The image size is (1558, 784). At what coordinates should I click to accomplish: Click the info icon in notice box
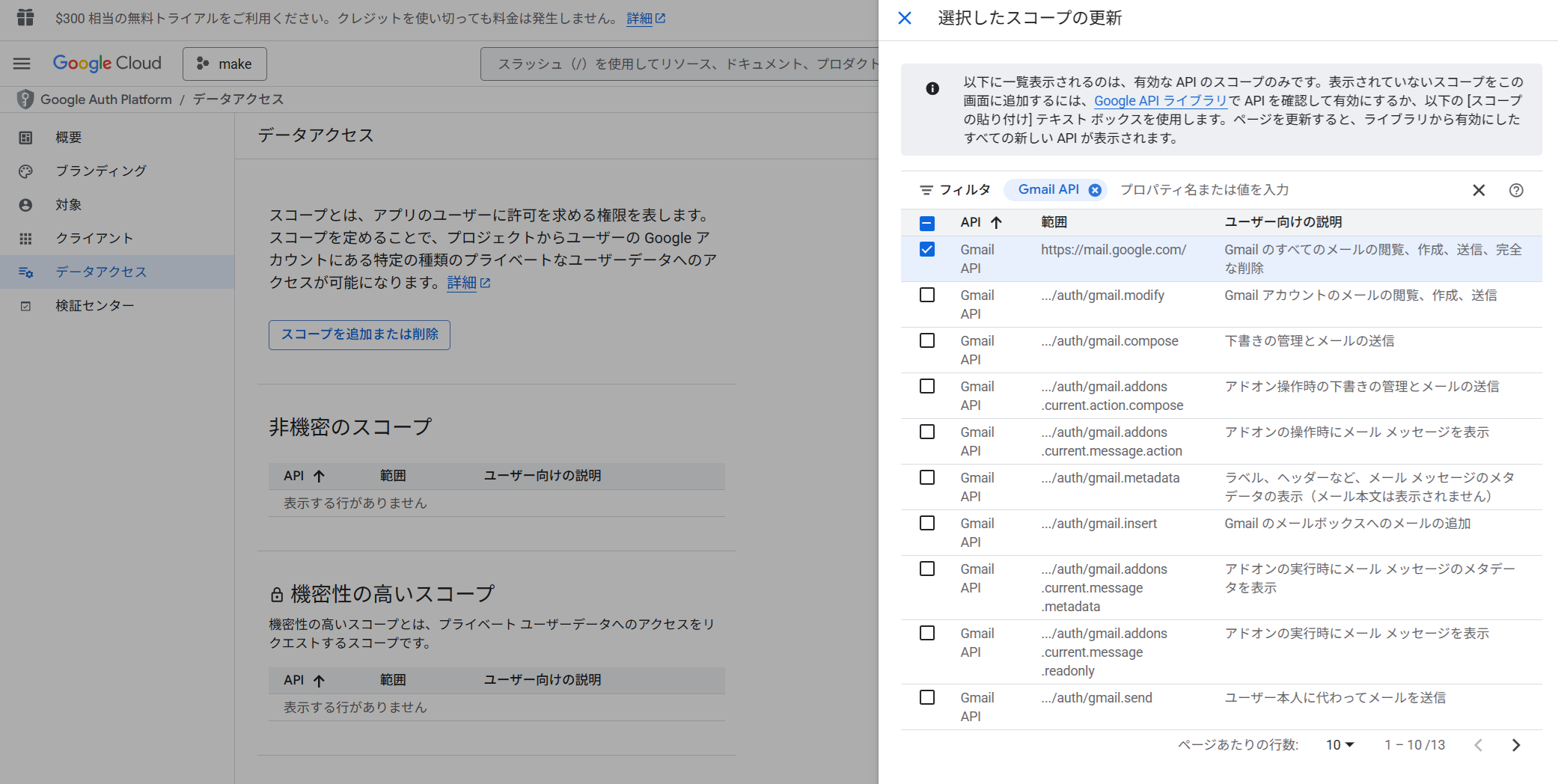coord(932,88)
